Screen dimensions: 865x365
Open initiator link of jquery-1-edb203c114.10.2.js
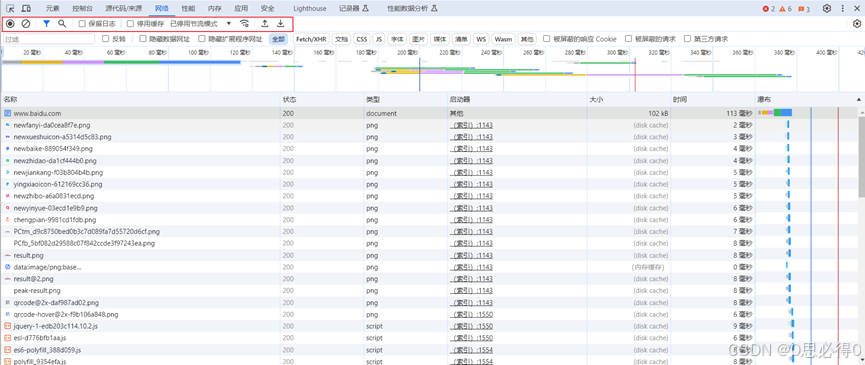point(472,326)
